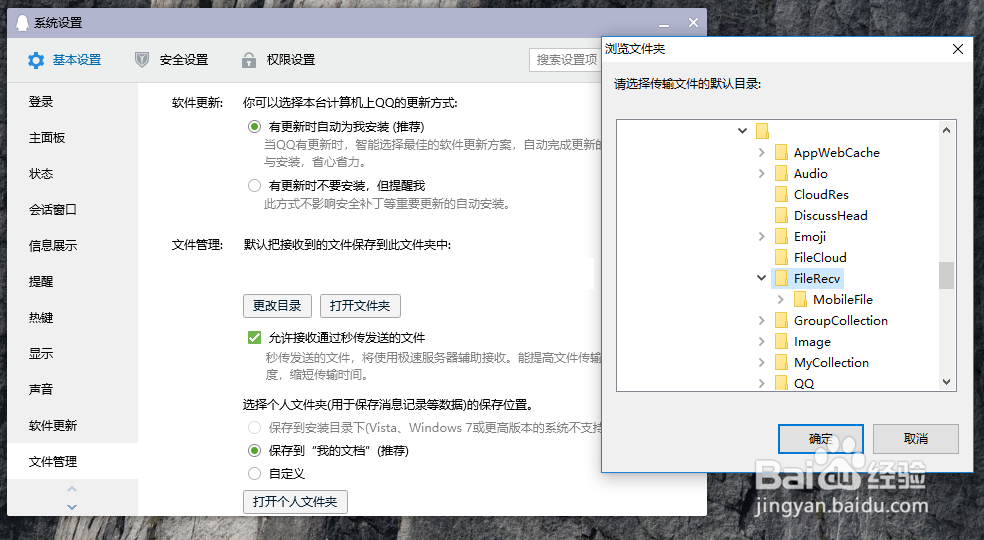The width and height of the screenshot is (984, 540).
Task: Open 主面板 settings in sidebar
Action: 73,138
